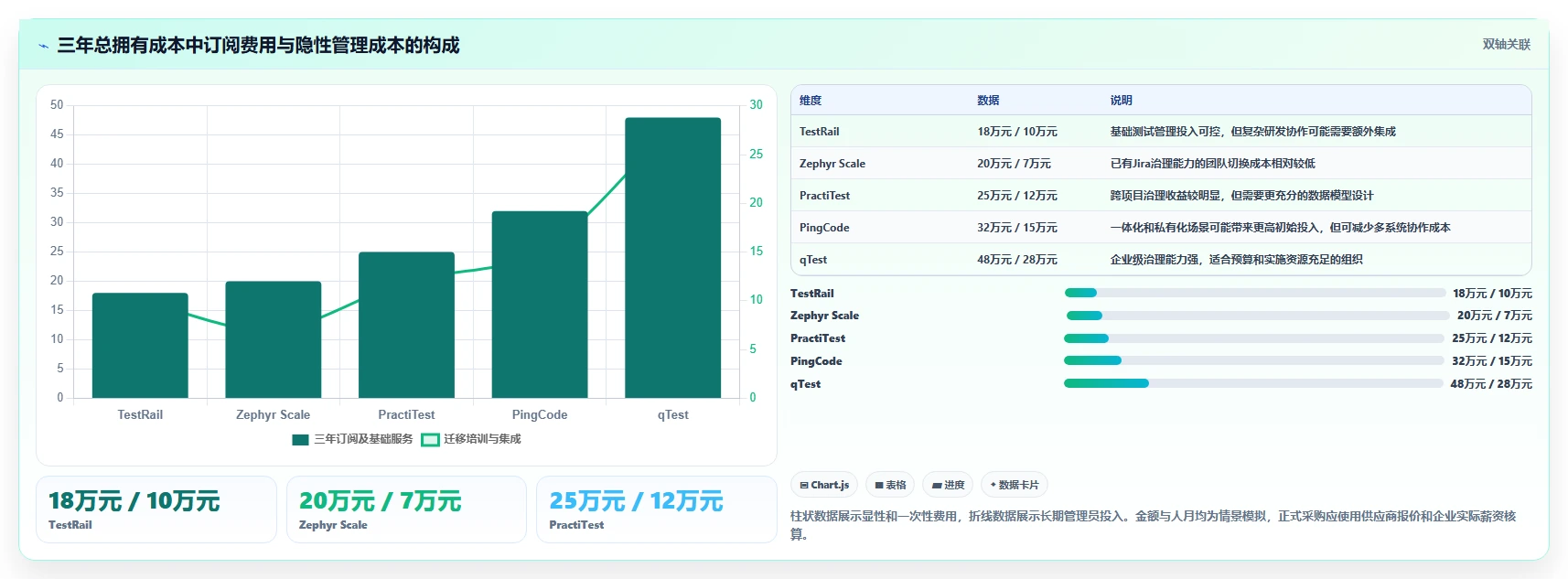Open the PractiTest summary card
This screenshot has width=1568, height=579.
click(656, 509)
